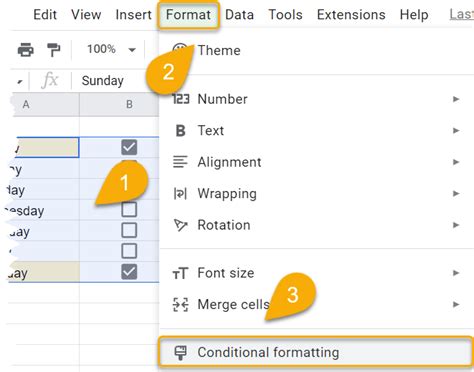Open the 100% zoom dropdown
474x372 pixels.
click(x=111, y=50)
